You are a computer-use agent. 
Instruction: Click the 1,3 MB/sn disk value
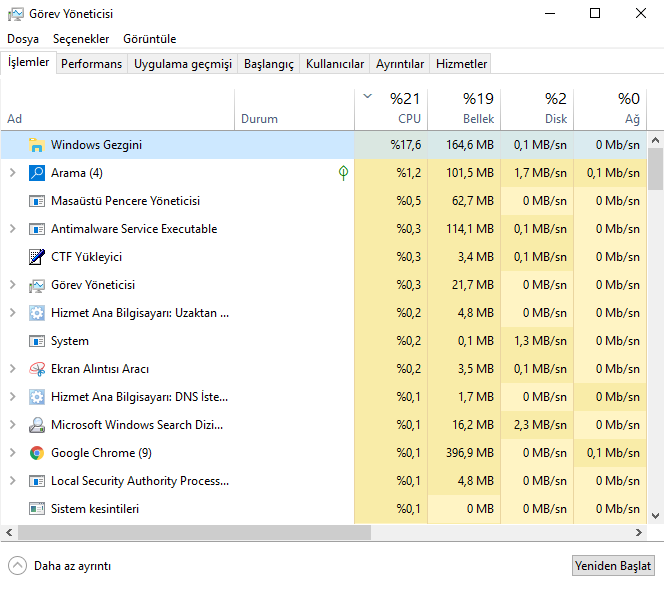tap(540, 341)
